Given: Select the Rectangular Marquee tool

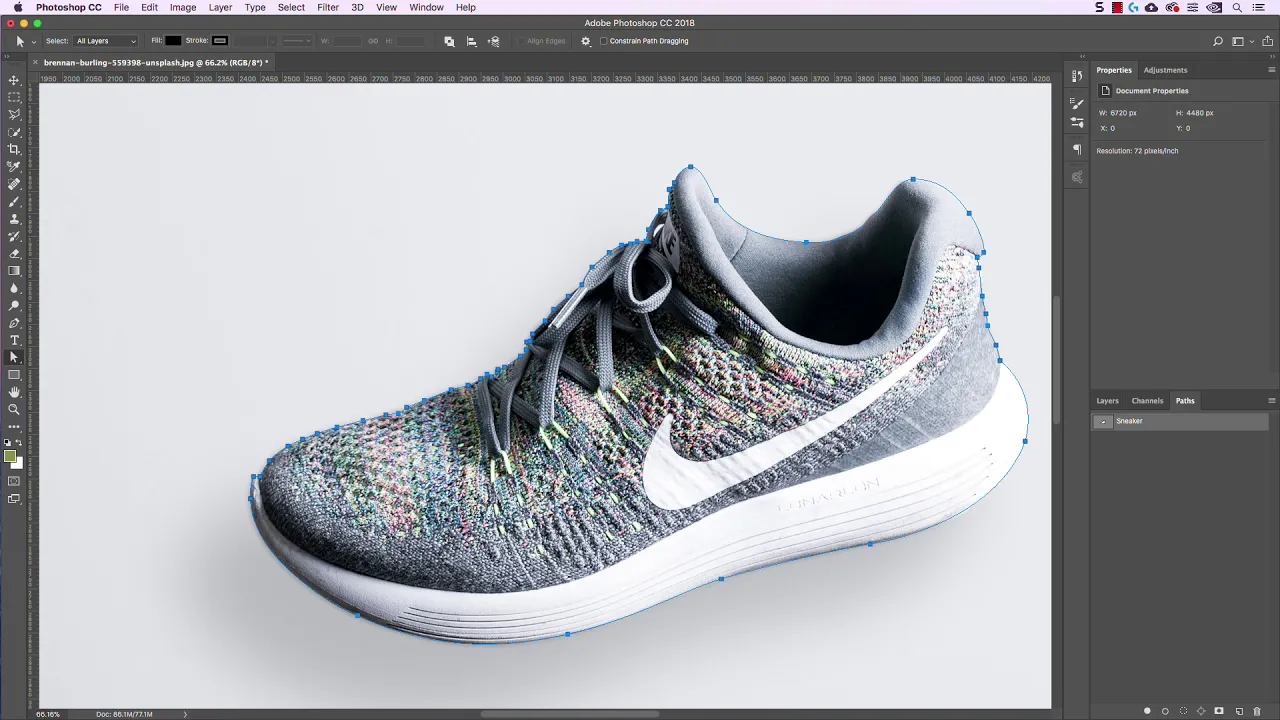Looking at the screenshot, I should (x=14, y=97).
